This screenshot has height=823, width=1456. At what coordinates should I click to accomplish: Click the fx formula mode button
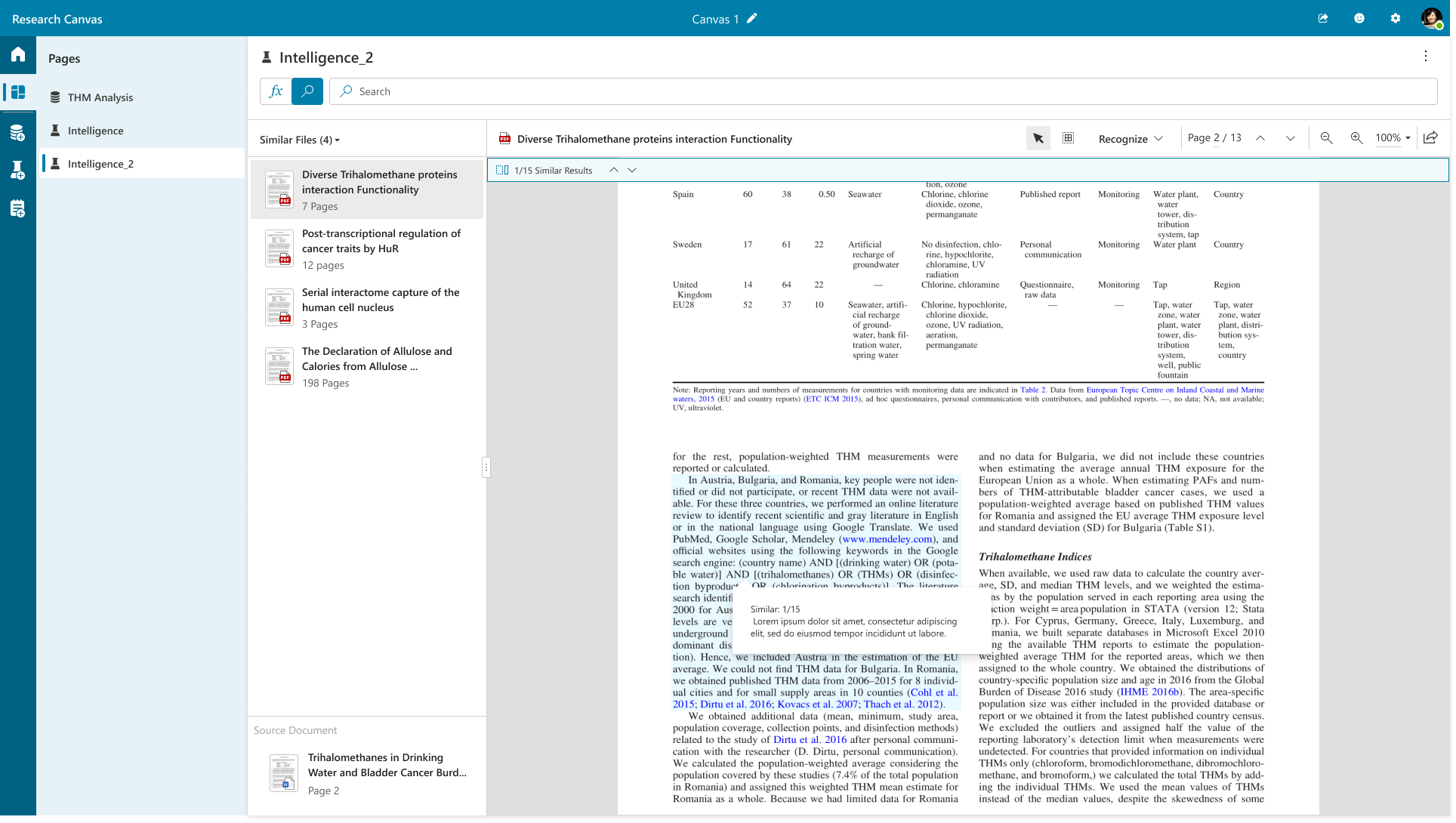pyautogui.click(x=276, y=91)
